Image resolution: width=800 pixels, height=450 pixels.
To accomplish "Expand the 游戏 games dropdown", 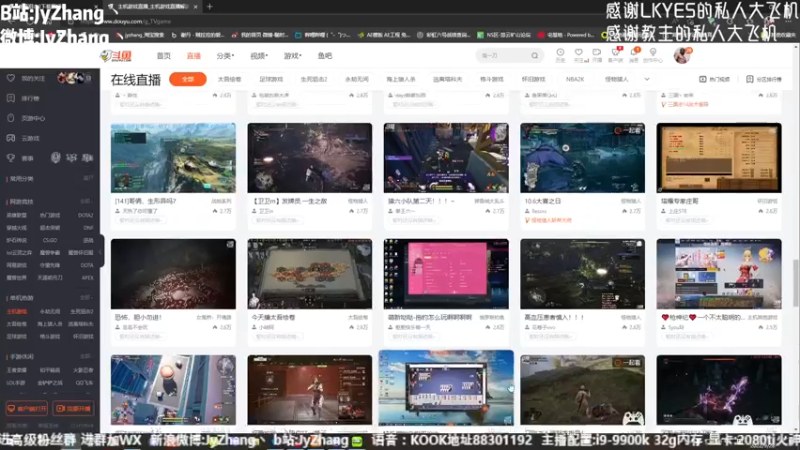I will coord(292,56).
